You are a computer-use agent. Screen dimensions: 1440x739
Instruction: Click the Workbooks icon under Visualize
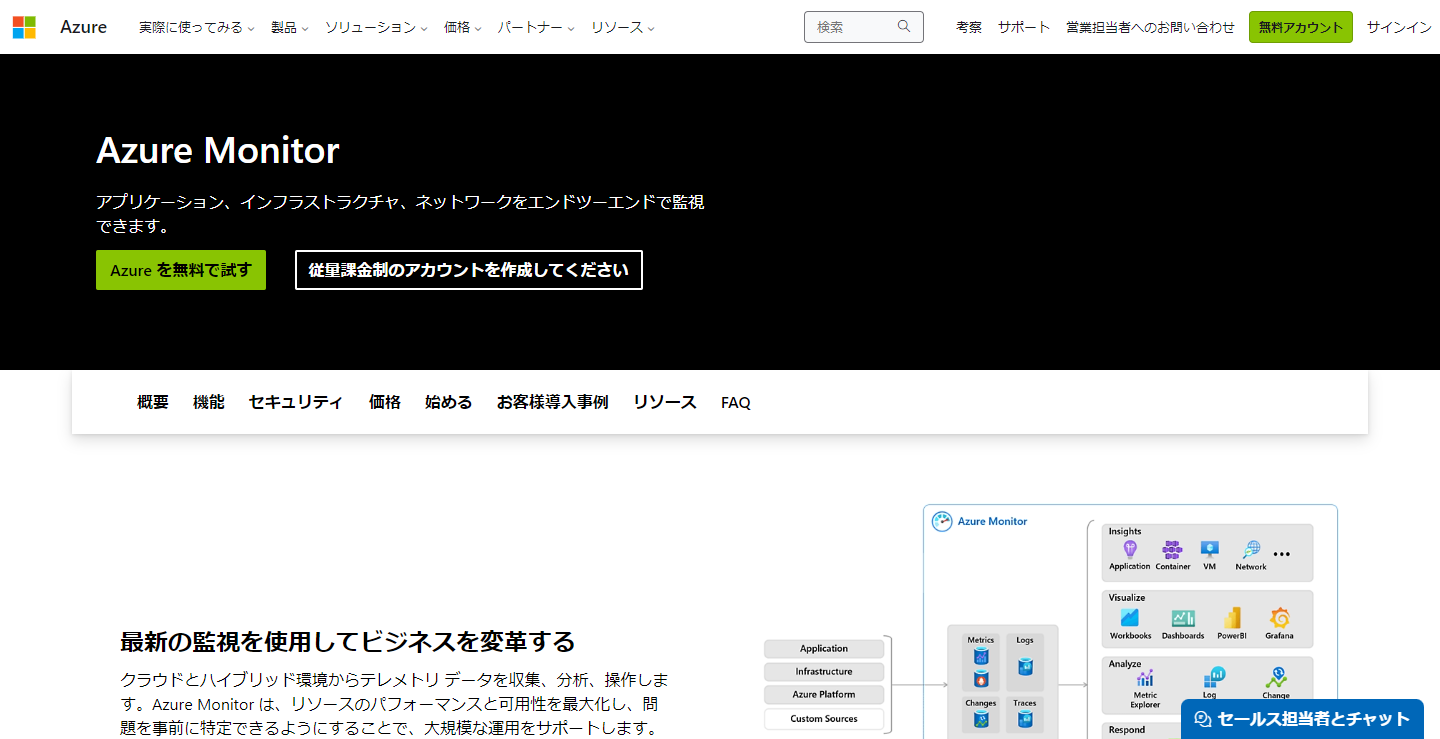pos(1130,618)
